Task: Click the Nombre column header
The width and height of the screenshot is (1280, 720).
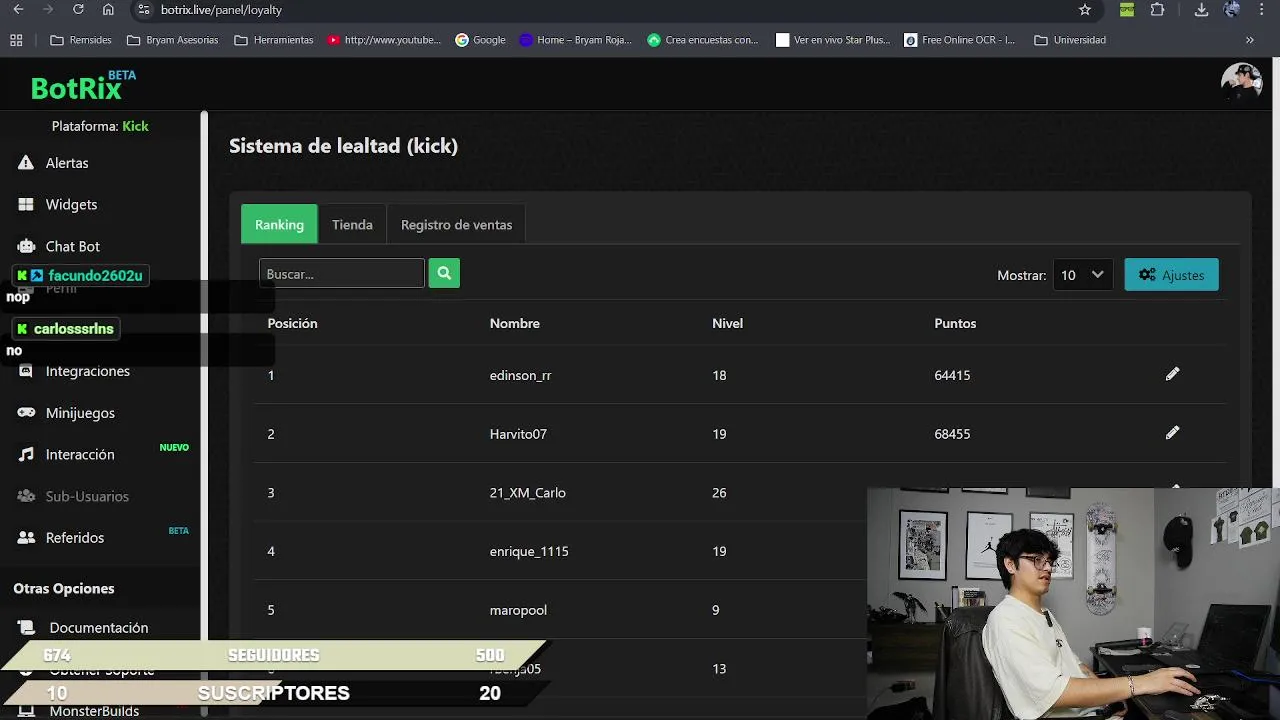Action: click(514, 323)
